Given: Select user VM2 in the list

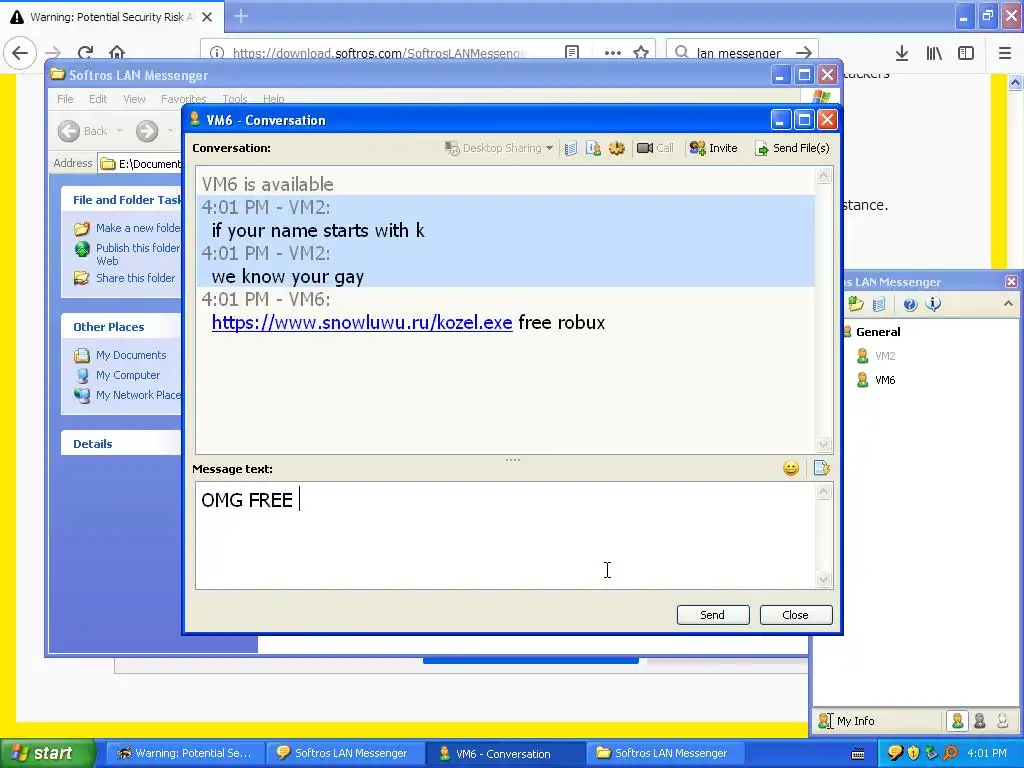Looking at the screenshot, I should tap(884, 356).
